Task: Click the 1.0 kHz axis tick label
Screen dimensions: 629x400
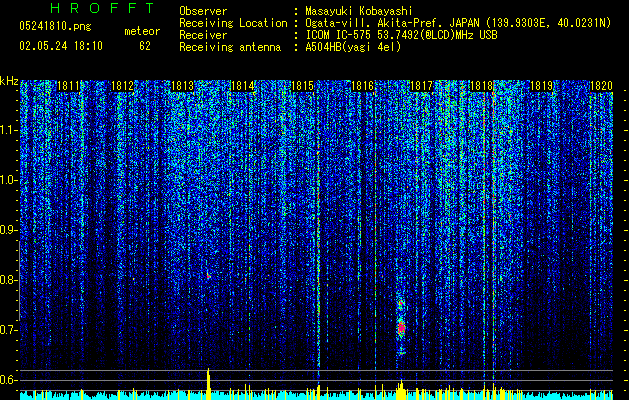Action: click(x=9, y=180)
